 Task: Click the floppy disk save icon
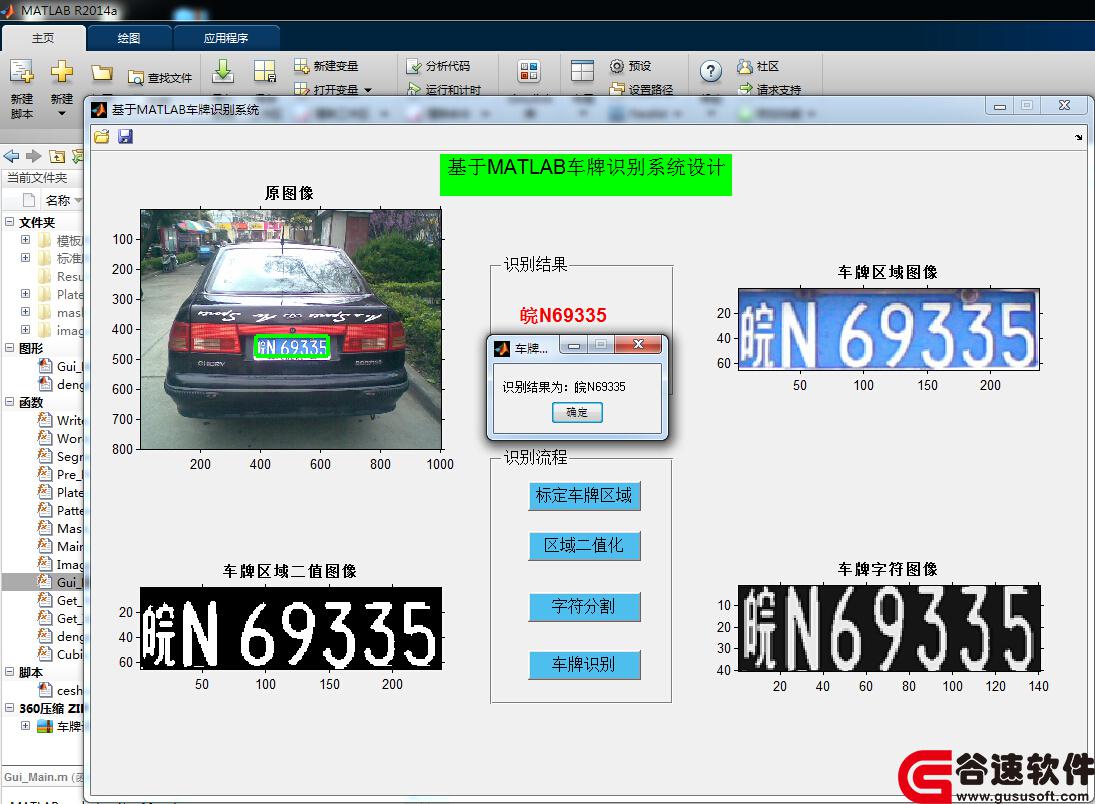click(125, 136)
